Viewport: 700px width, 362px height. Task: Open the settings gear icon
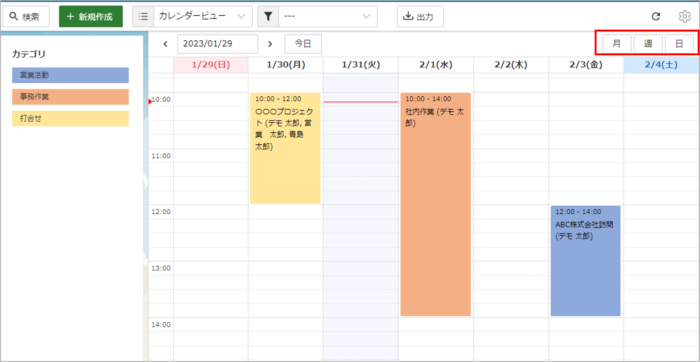(x=684, y=17)
